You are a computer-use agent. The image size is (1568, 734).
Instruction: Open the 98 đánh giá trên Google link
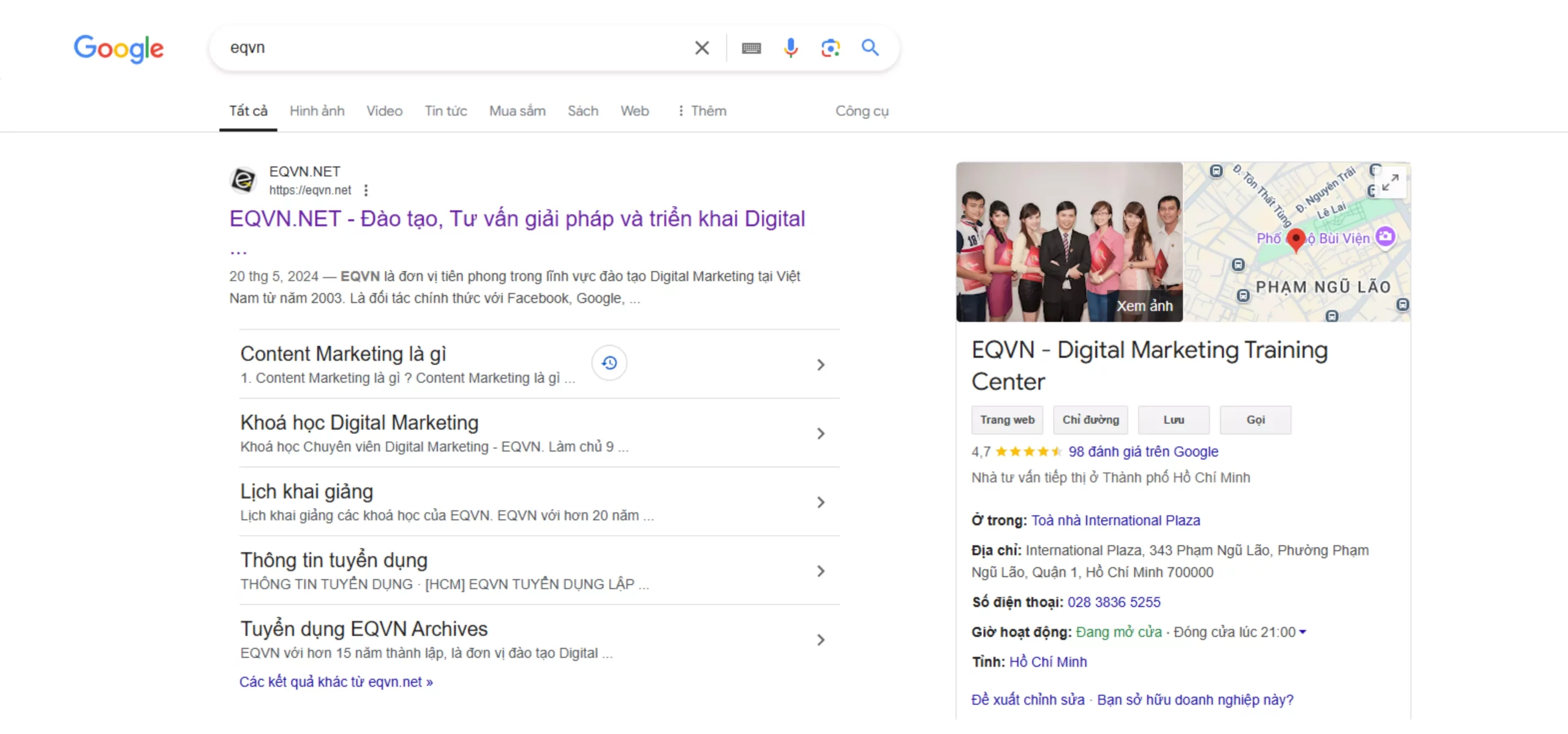click(1143, 452)
